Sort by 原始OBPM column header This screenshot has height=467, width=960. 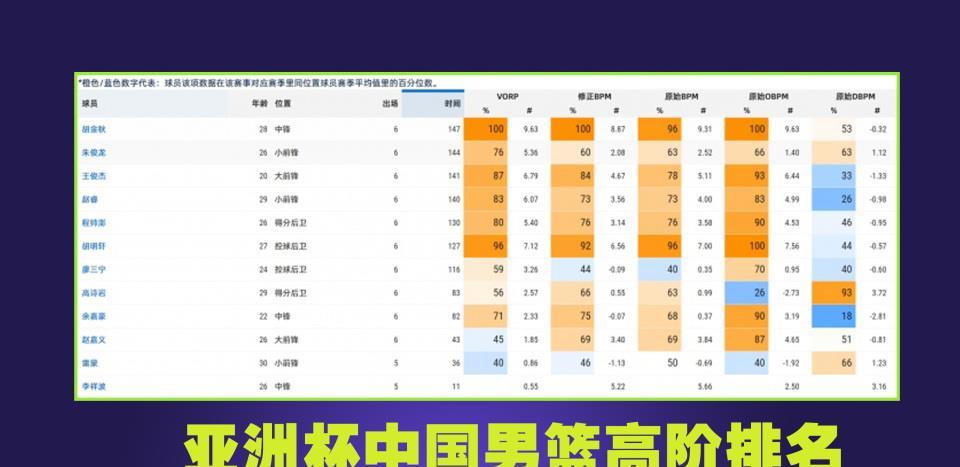(x=767, y=96)
